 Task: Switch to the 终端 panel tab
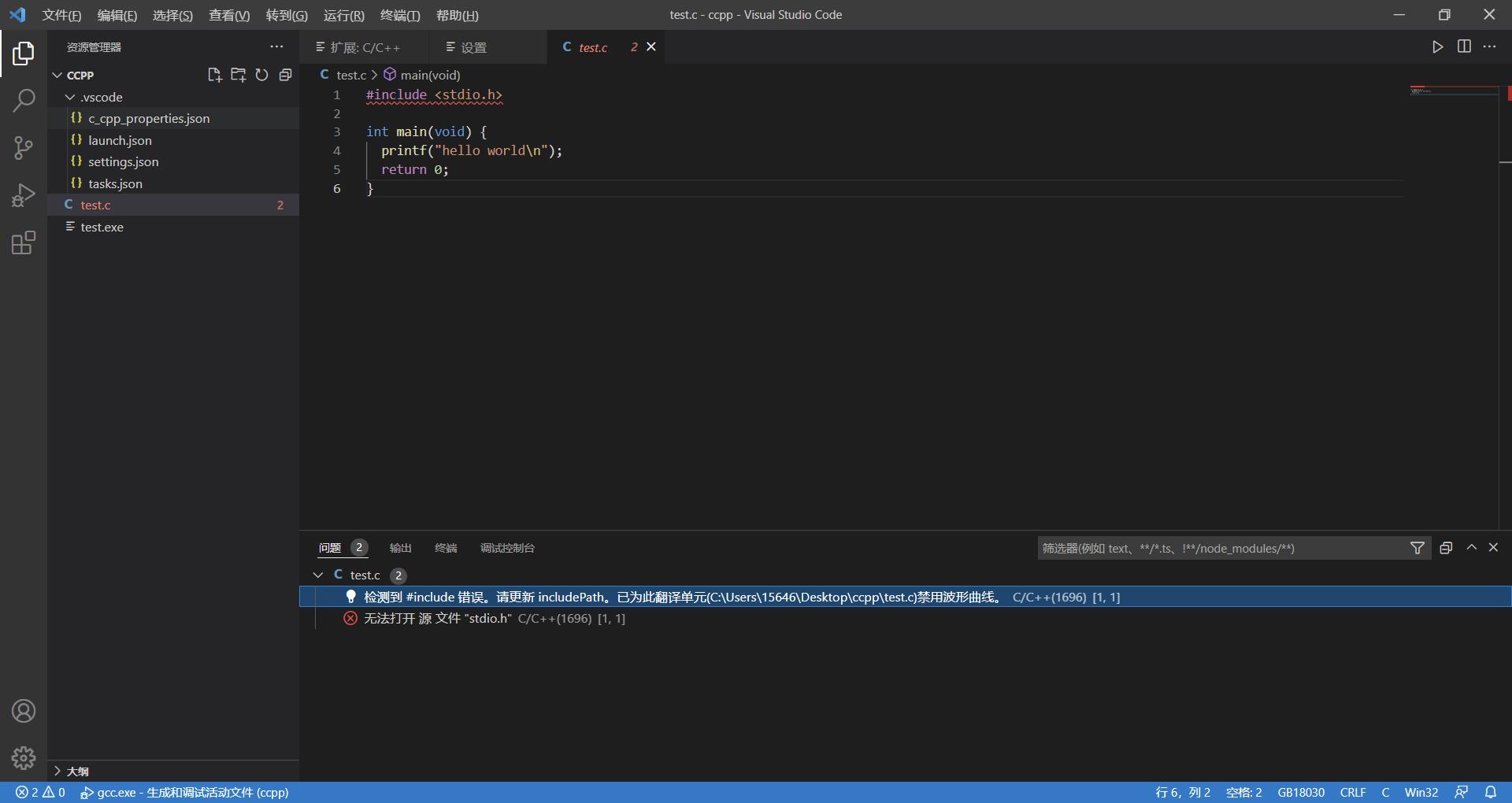pyautogui.click(x=446, y=548)
